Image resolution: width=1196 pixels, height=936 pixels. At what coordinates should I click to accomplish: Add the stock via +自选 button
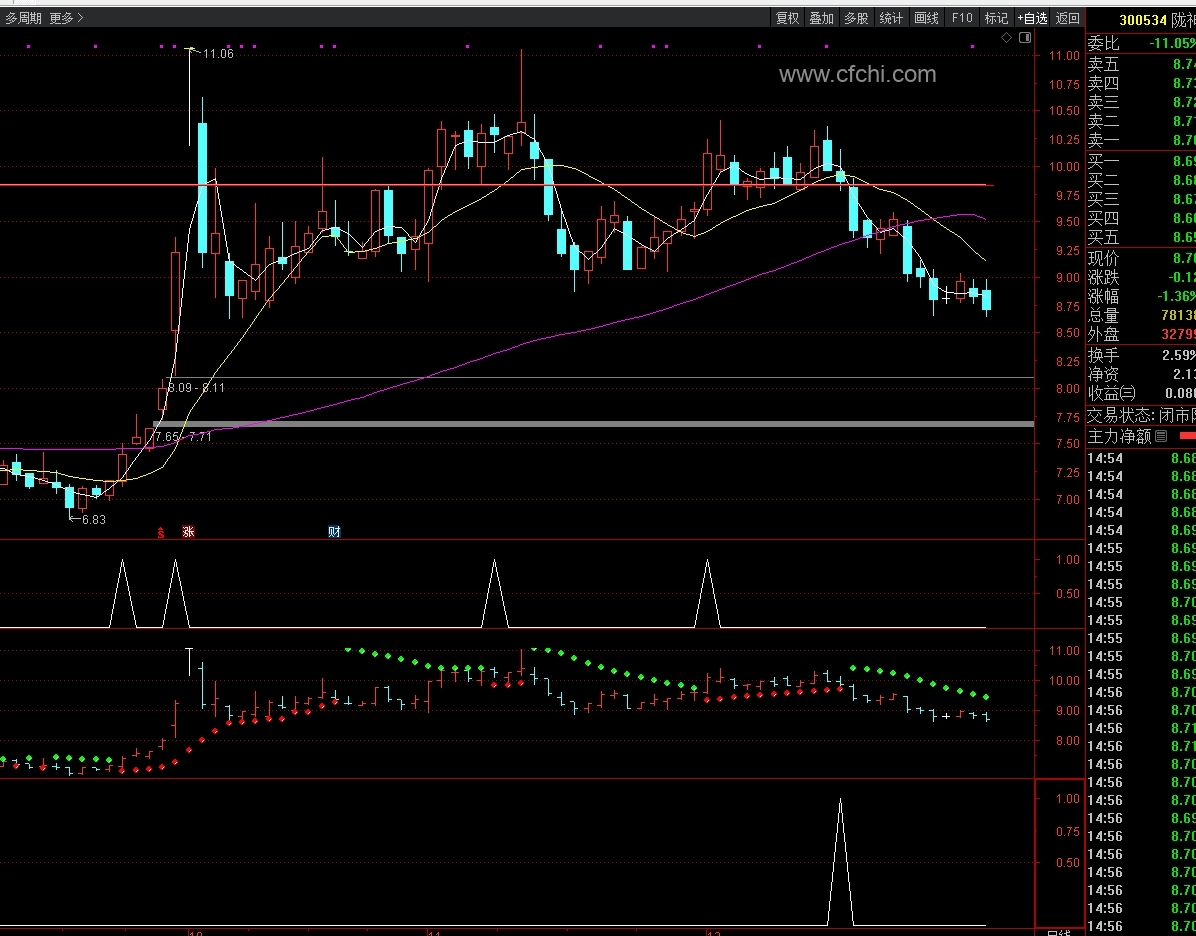pyautogui.click(x=1033, y=18)
